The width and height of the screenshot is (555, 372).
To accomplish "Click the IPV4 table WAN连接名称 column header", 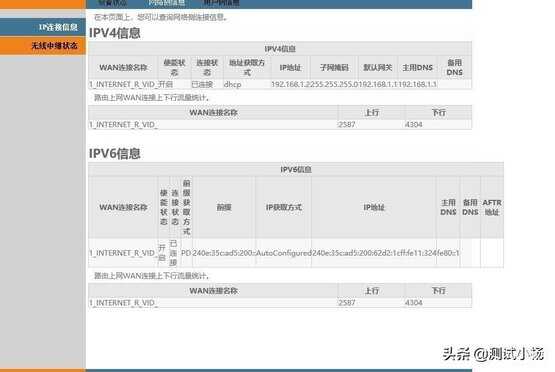I will click(123, 67).
